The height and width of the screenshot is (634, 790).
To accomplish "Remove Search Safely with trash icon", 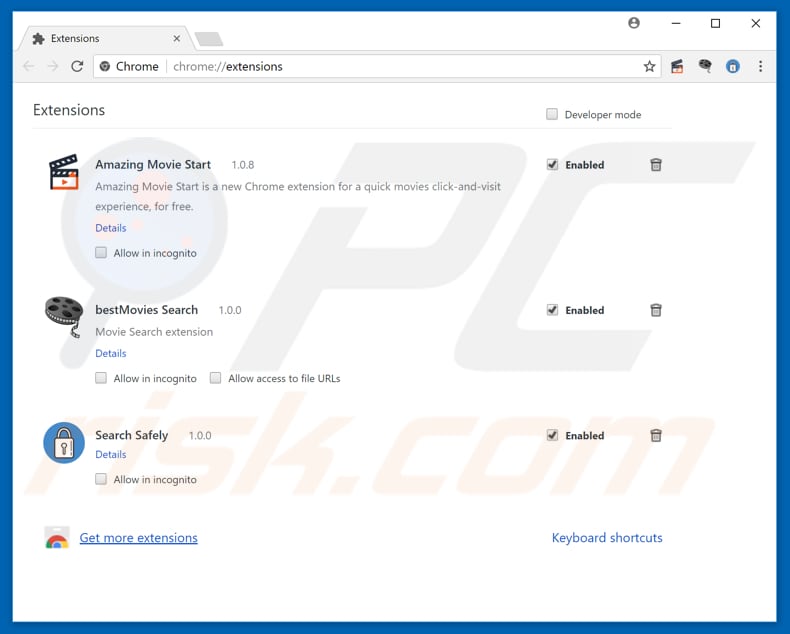I will coord(655,435).
